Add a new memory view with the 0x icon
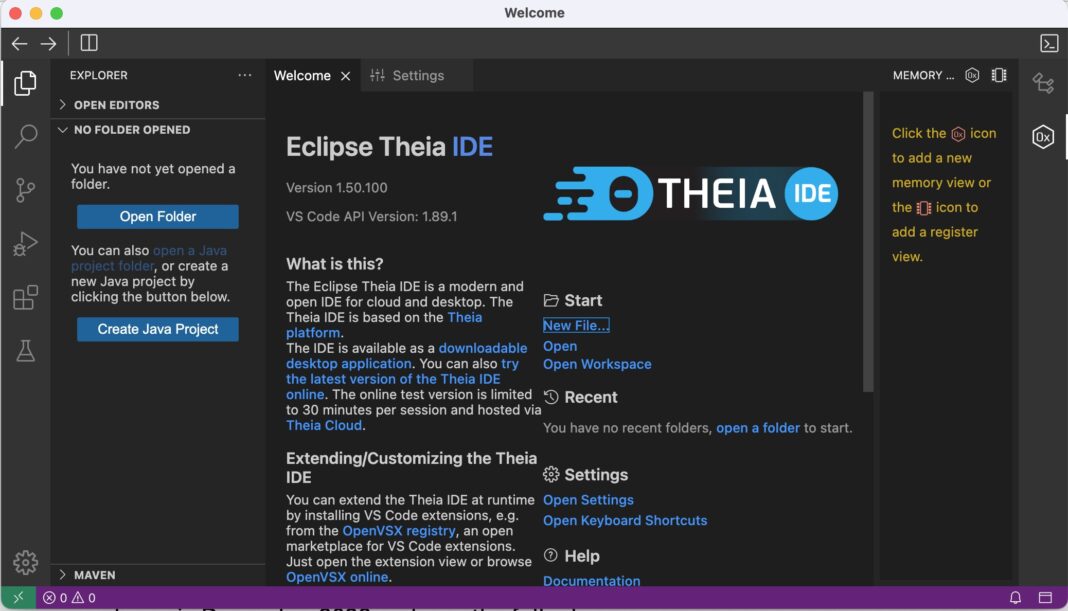 pos(972,75)
